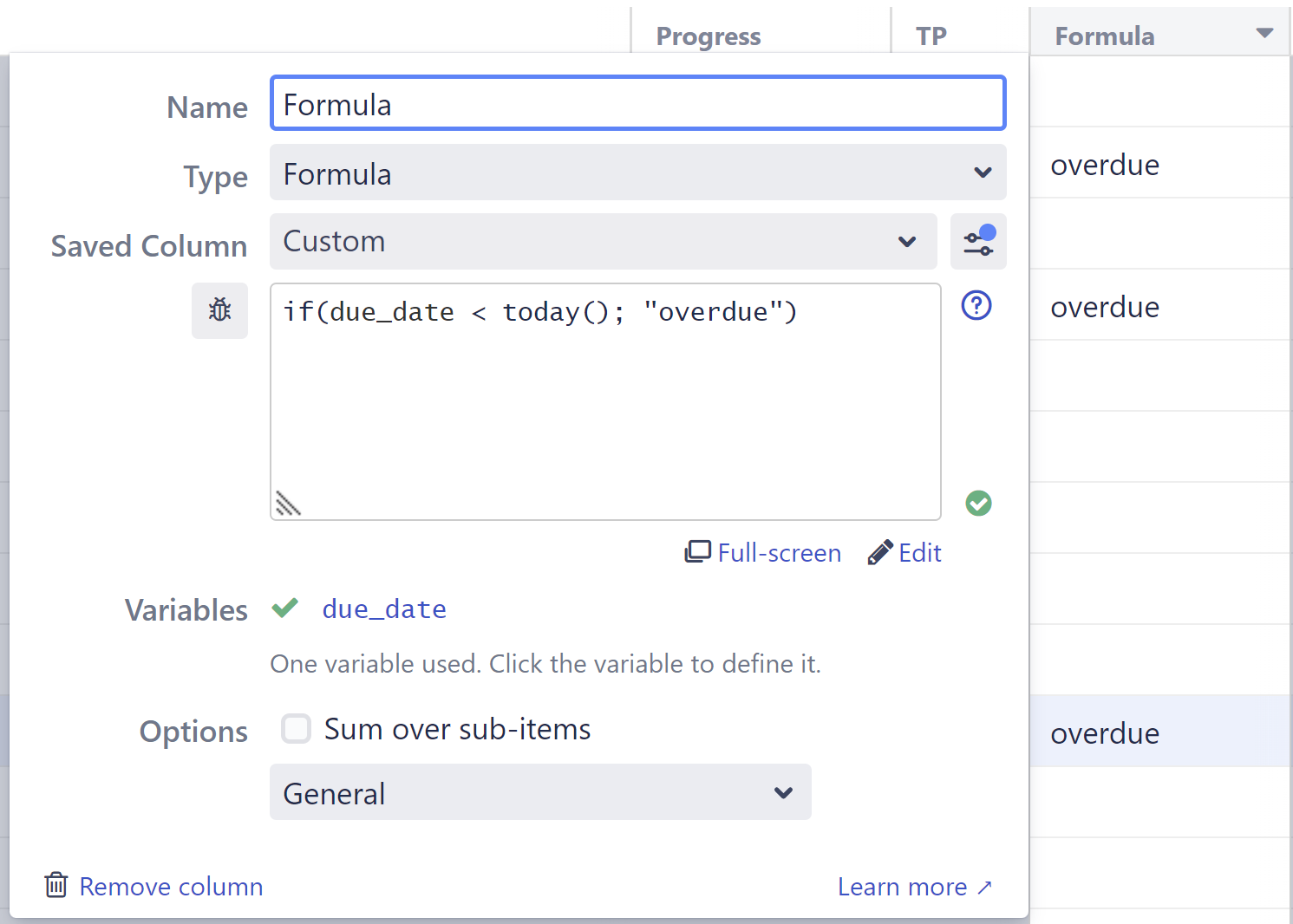The height and width of the screenshot is (924, 1293).
Task: Open the Formula column header dropdown arrow
Action: [x=1265, y=33]
